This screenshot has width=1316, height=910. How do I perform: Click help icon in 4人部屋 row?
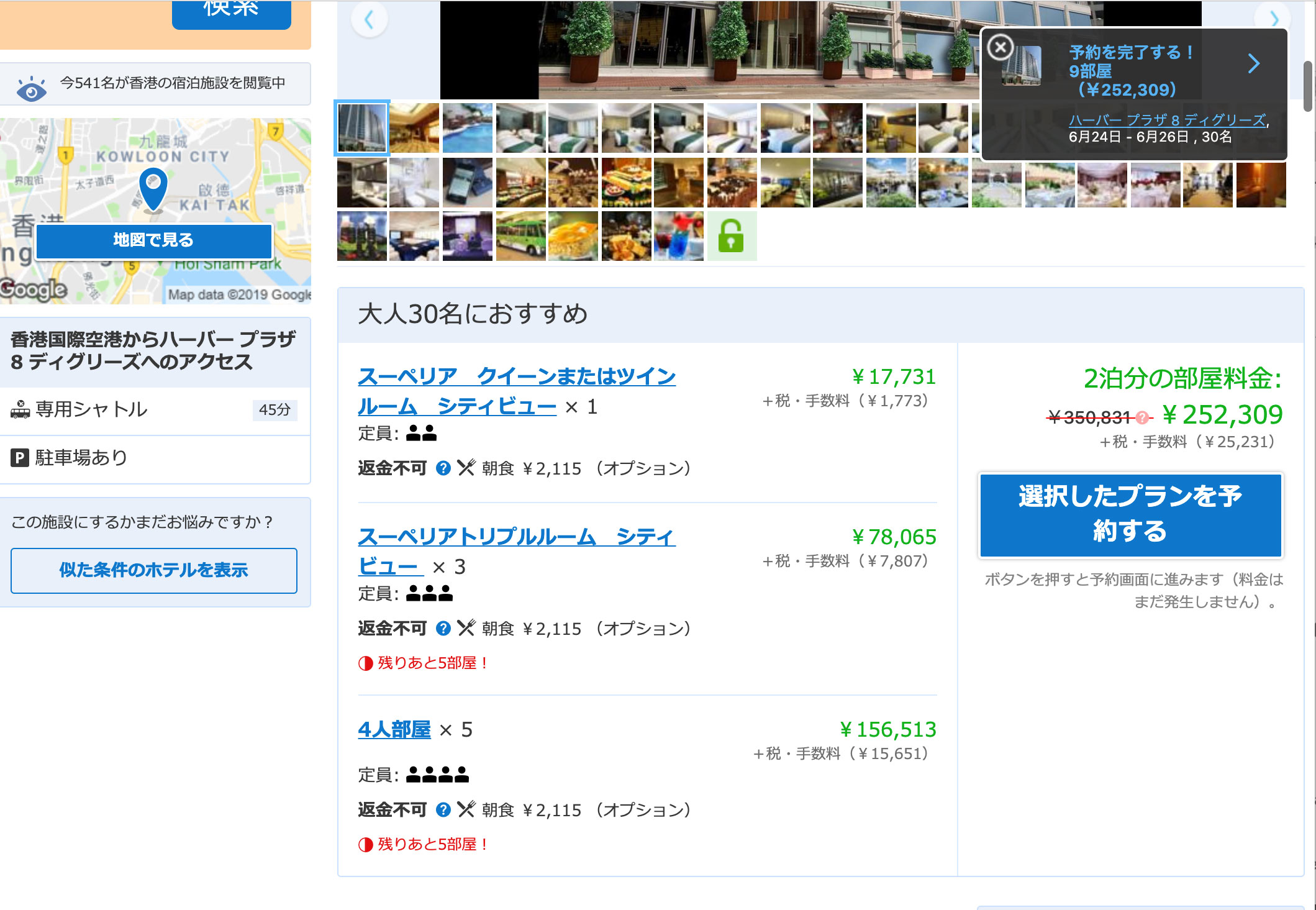443,809
